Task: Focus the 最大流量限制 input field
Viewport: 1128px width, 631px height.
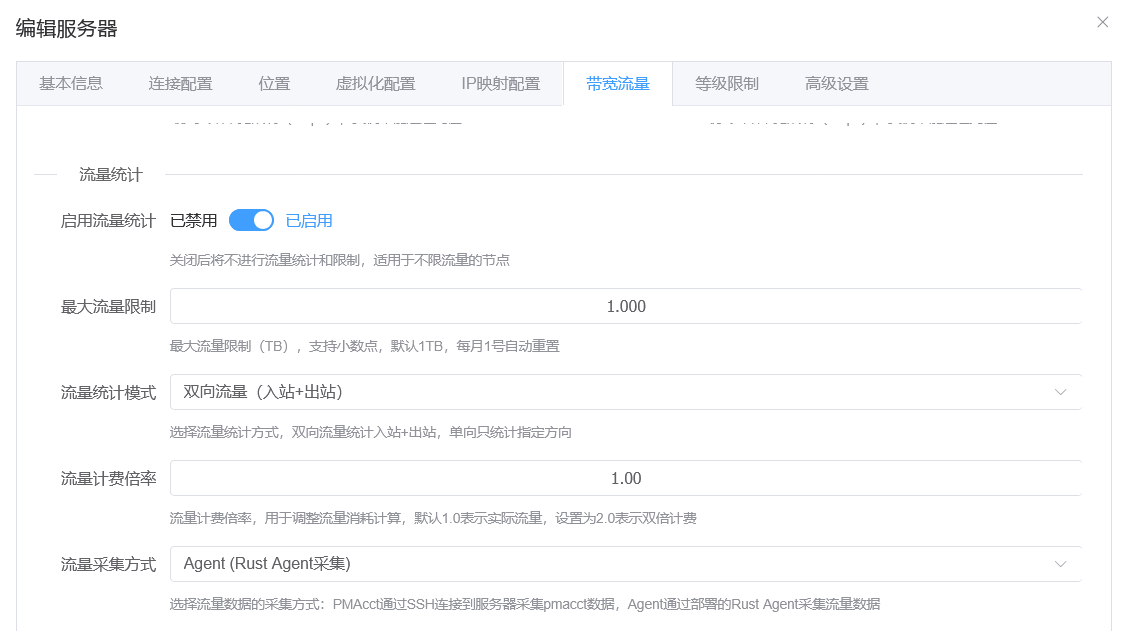Action: click(x=625, y=306)
